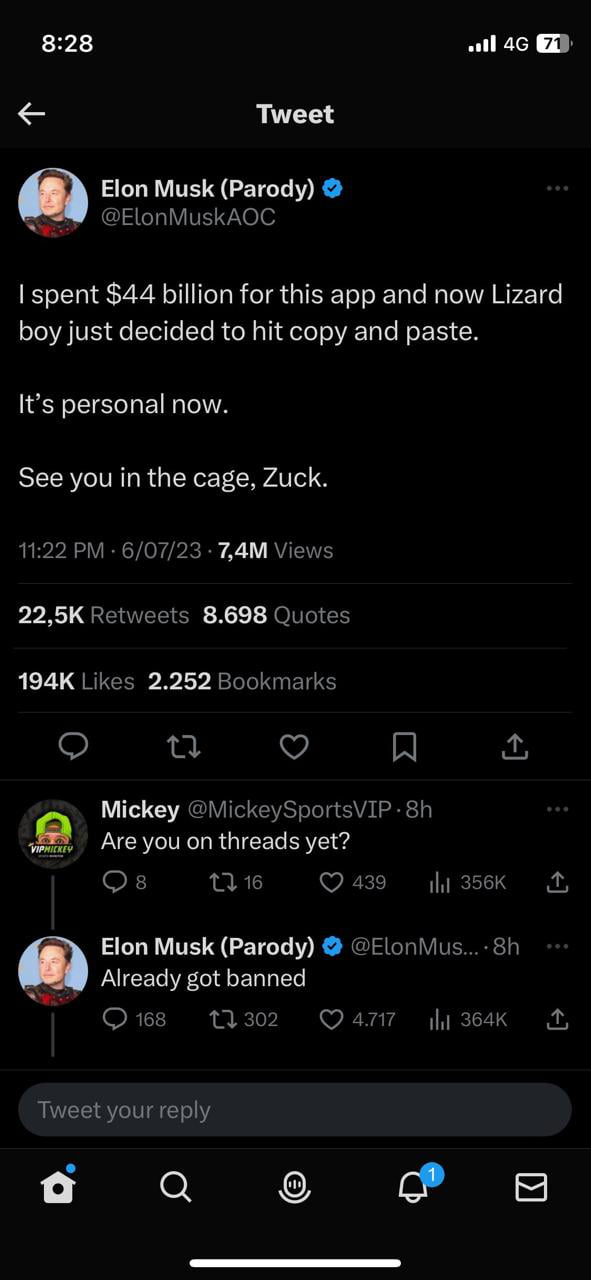Viewport: 591px width, 1280px height.
Task: View the 194K Likes list
Action: click(x=70, y=681)
